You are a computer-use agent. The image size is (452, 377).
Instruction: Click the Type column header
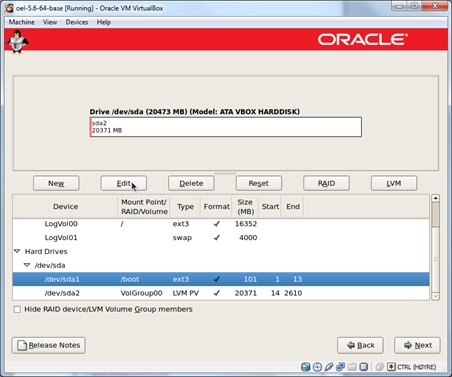185,207
